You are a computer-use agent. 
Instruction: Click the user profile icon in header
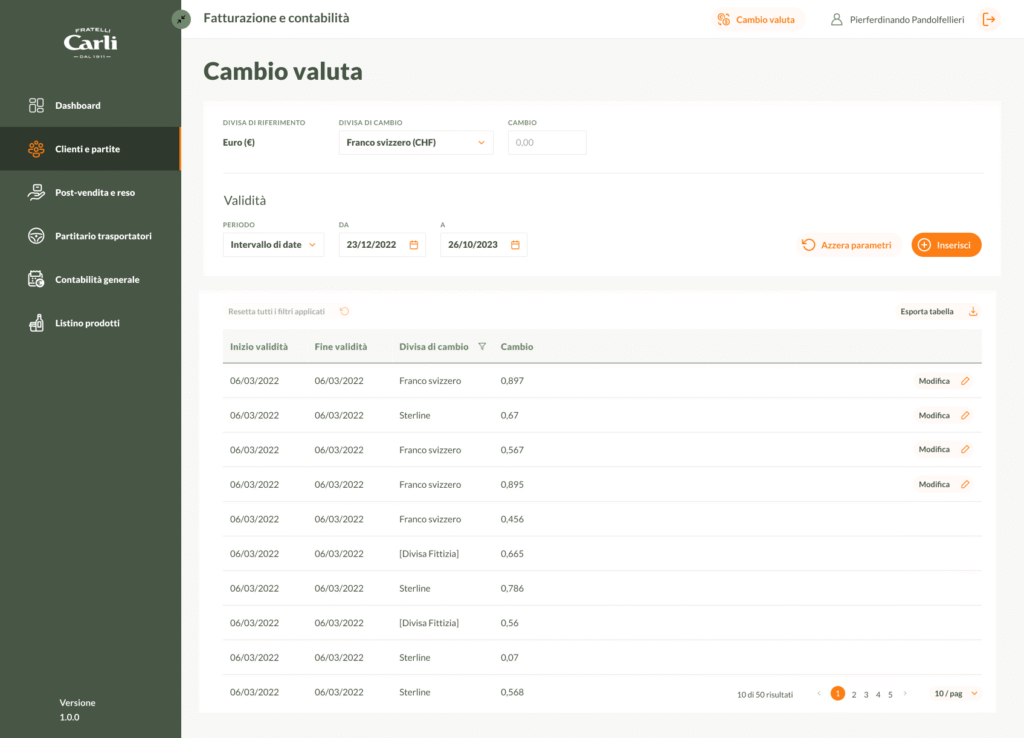point(837,19)
